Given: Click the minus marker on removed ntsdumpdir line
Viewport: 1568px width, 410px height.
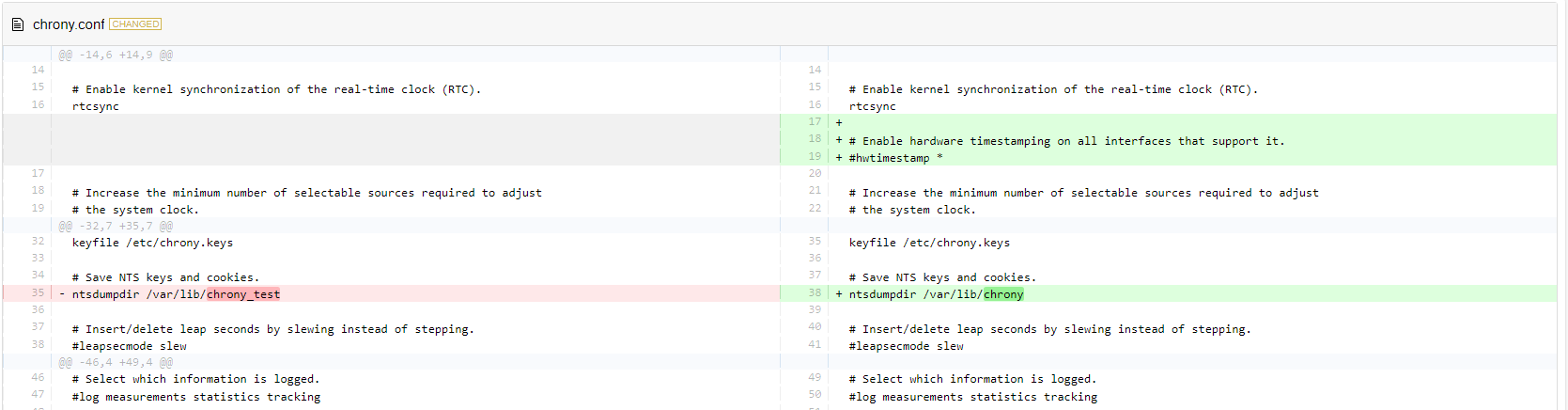Looking at the screenshot, I should pyautogui.click(x=62, y=294).
